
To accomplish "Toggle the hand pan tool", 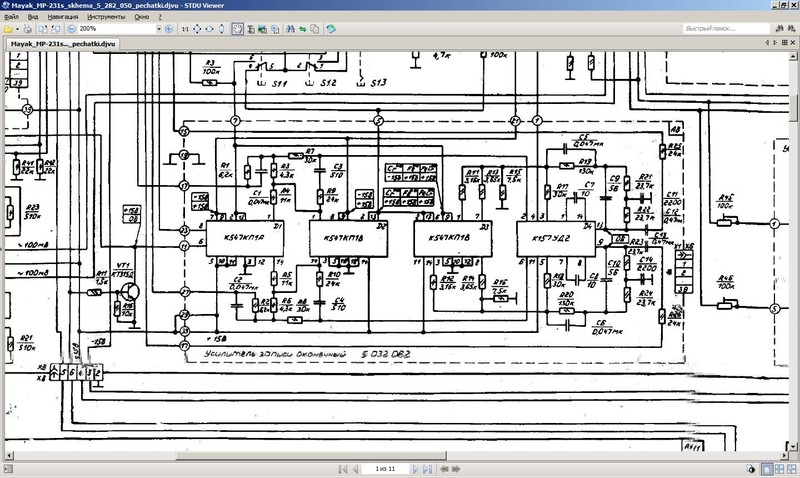I will coord(238,29).
